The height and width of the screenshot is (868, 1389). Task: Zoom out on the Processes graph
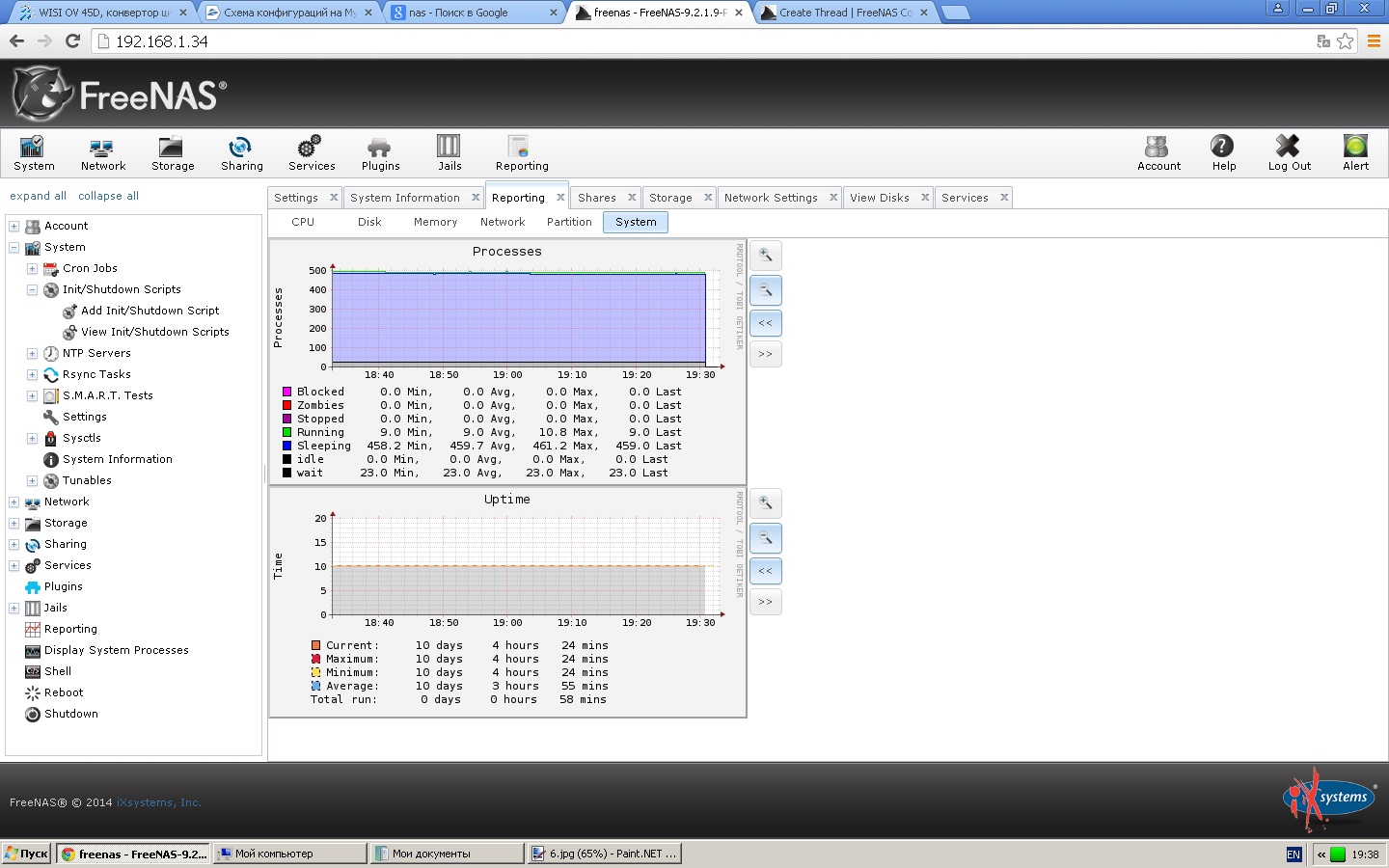point(766,289)
